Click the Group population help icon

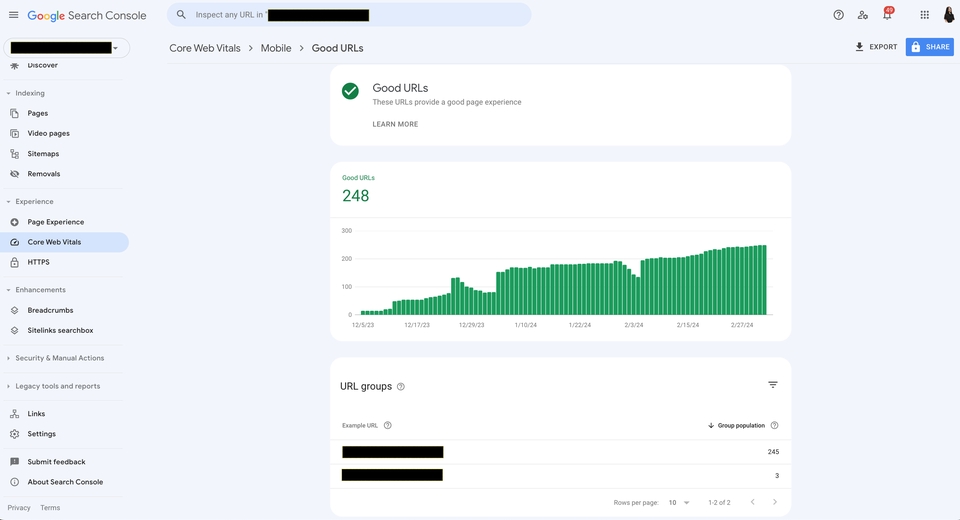point(774,425)
